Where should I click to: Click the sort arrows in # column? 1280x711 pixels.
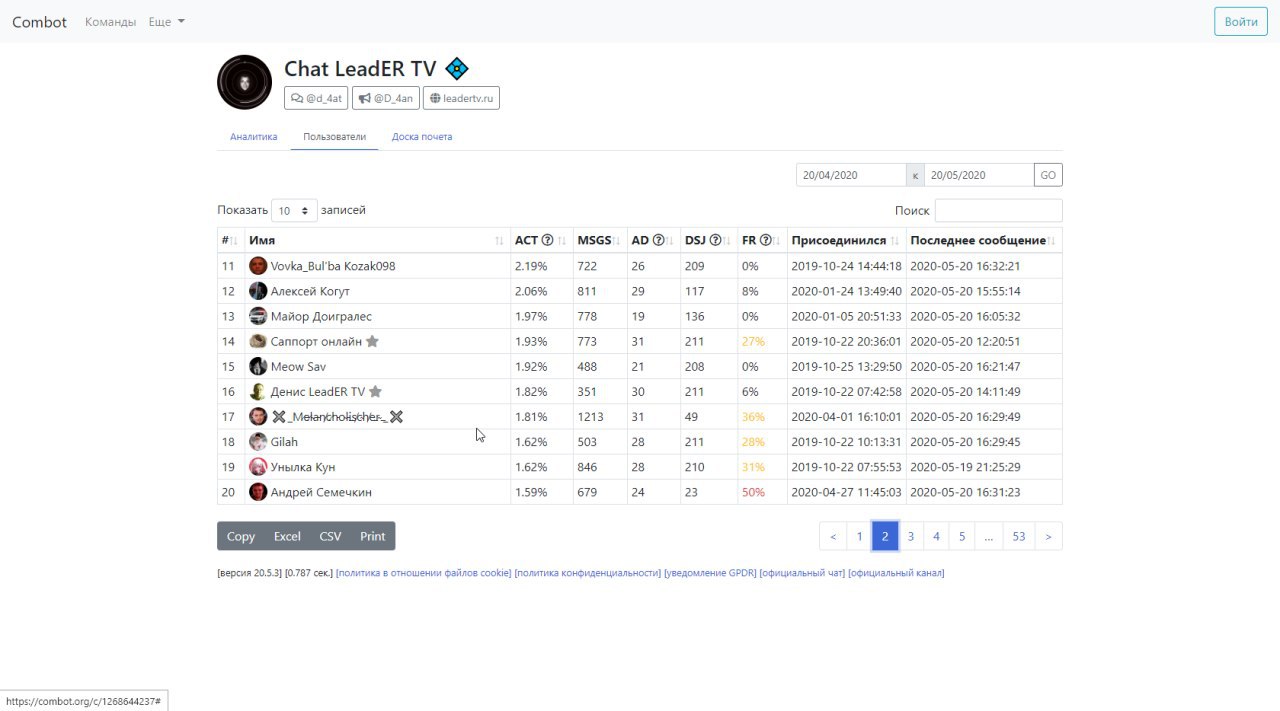(235, 241)
